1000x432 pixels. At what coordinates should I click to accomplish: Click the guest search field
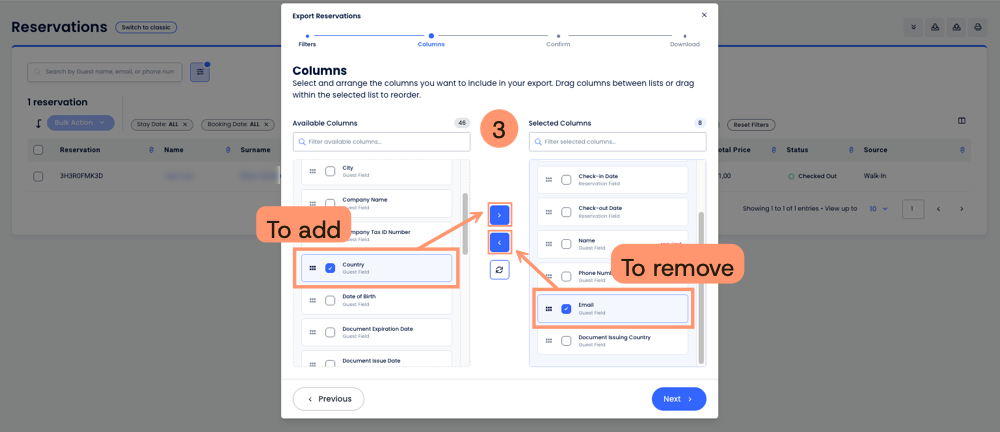click(x=105, y=72)
